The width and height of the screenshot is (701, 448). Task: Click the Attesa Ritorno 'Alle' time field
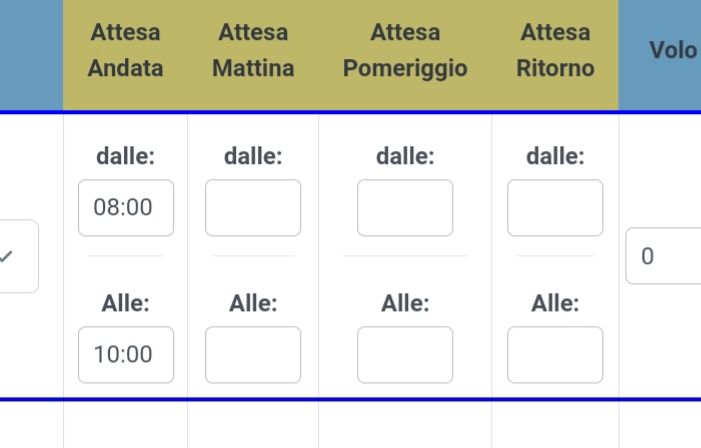pos(555,355)
